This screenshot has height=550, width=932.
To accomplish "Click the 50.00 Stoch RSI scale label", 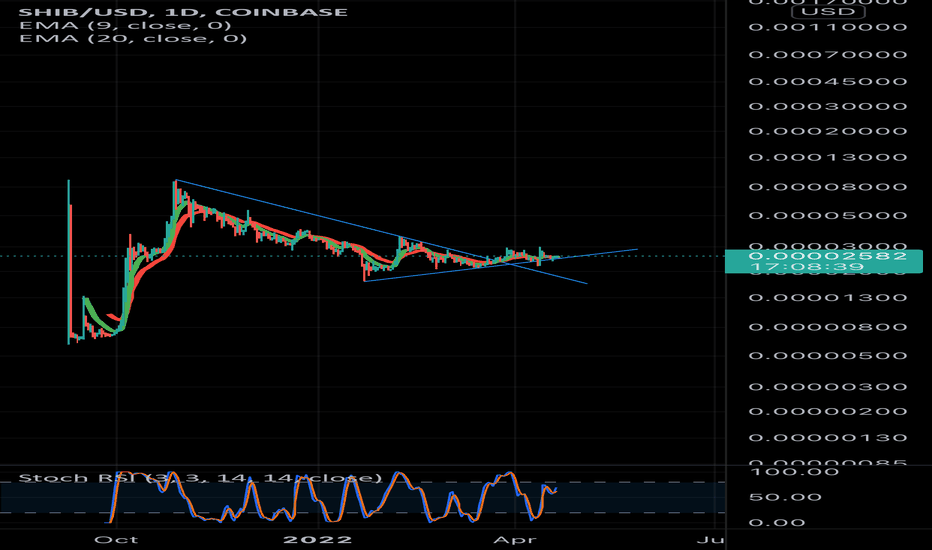I will coord(785,497).
